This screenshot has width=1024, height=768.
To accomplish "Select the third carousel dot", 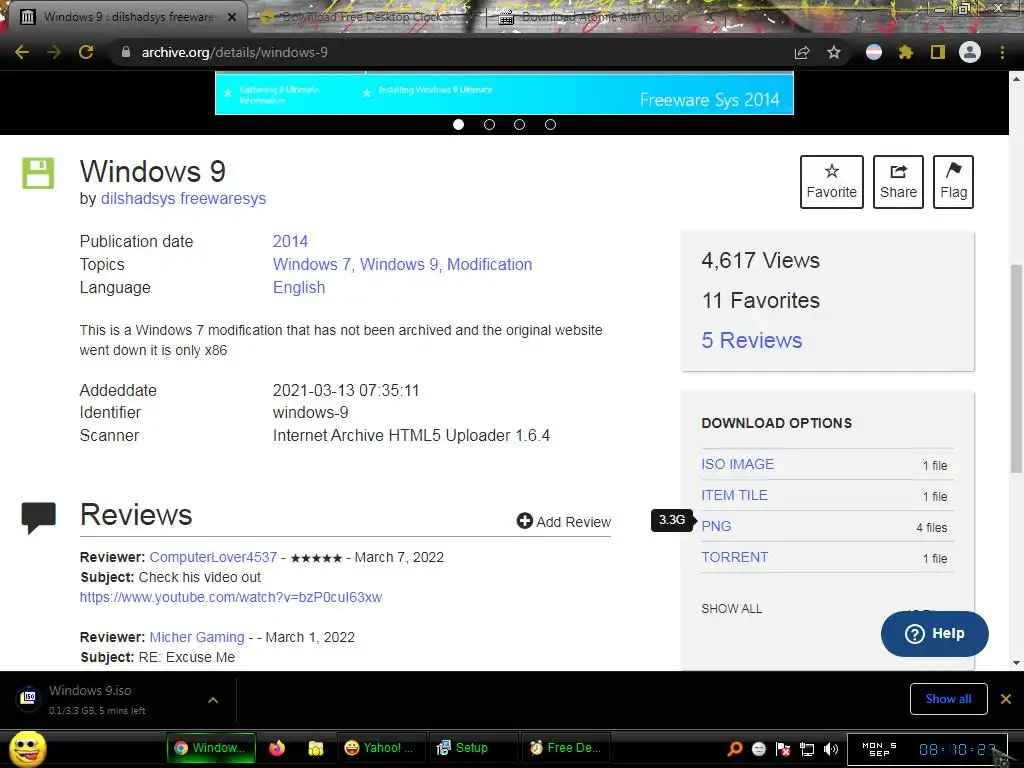I will [x=519, y=124].
